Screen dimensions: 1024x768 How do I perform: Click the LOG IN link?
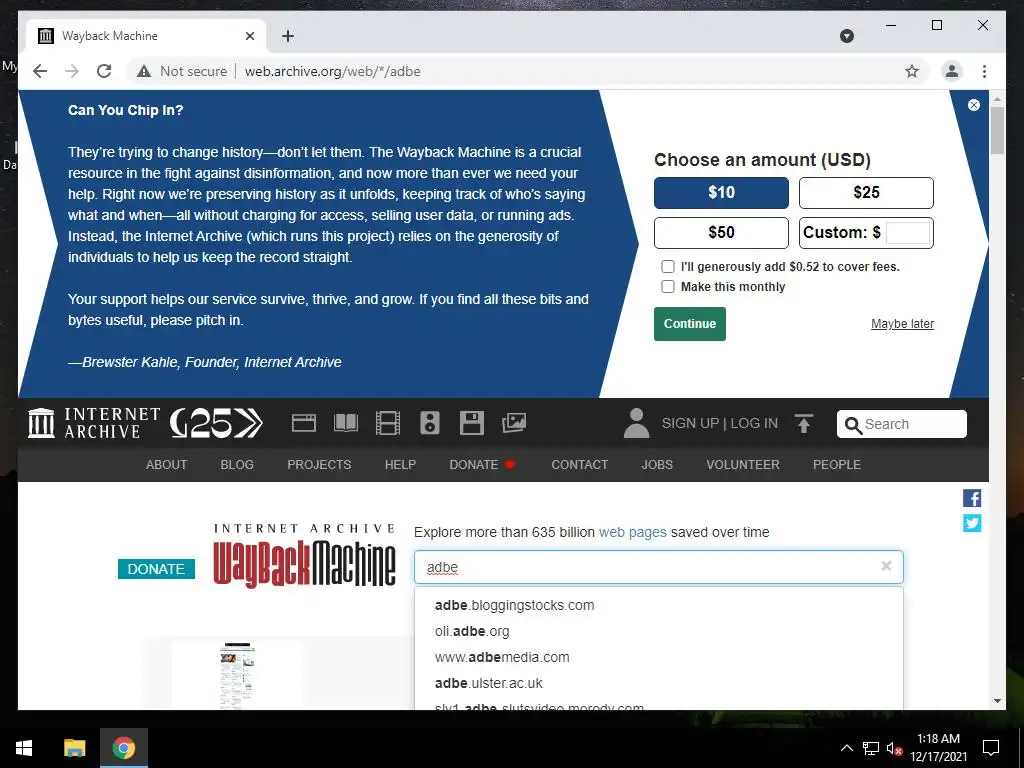754,423
